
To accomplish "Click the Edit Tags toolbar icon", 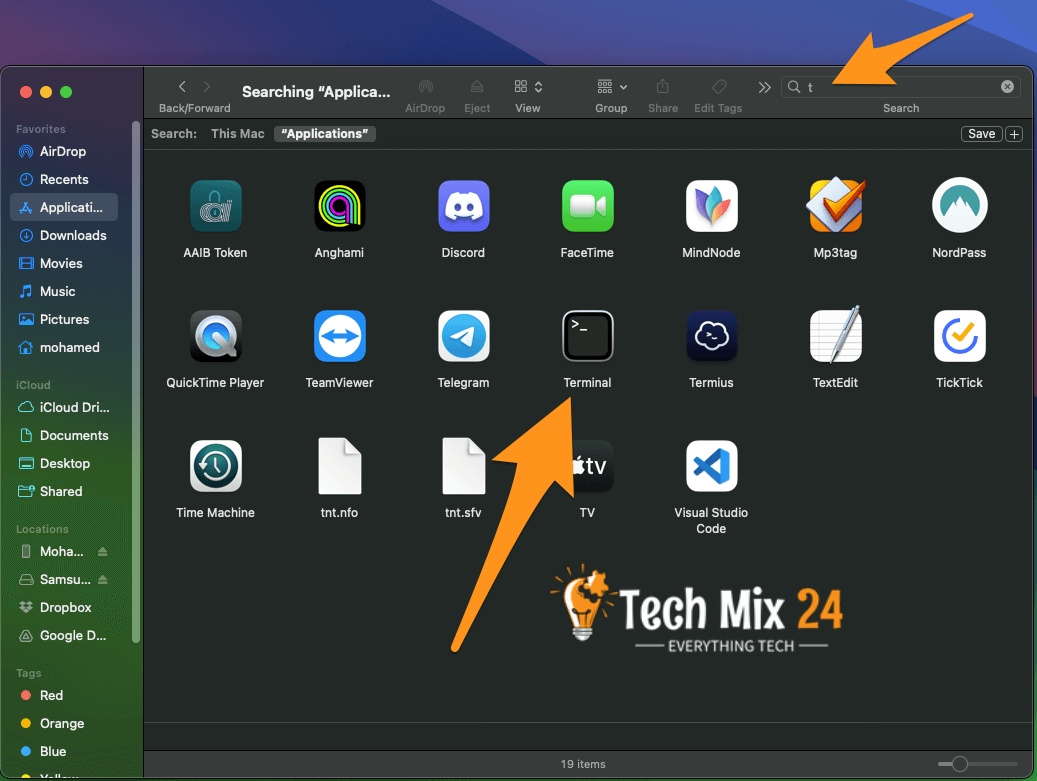I will (719, 87).
